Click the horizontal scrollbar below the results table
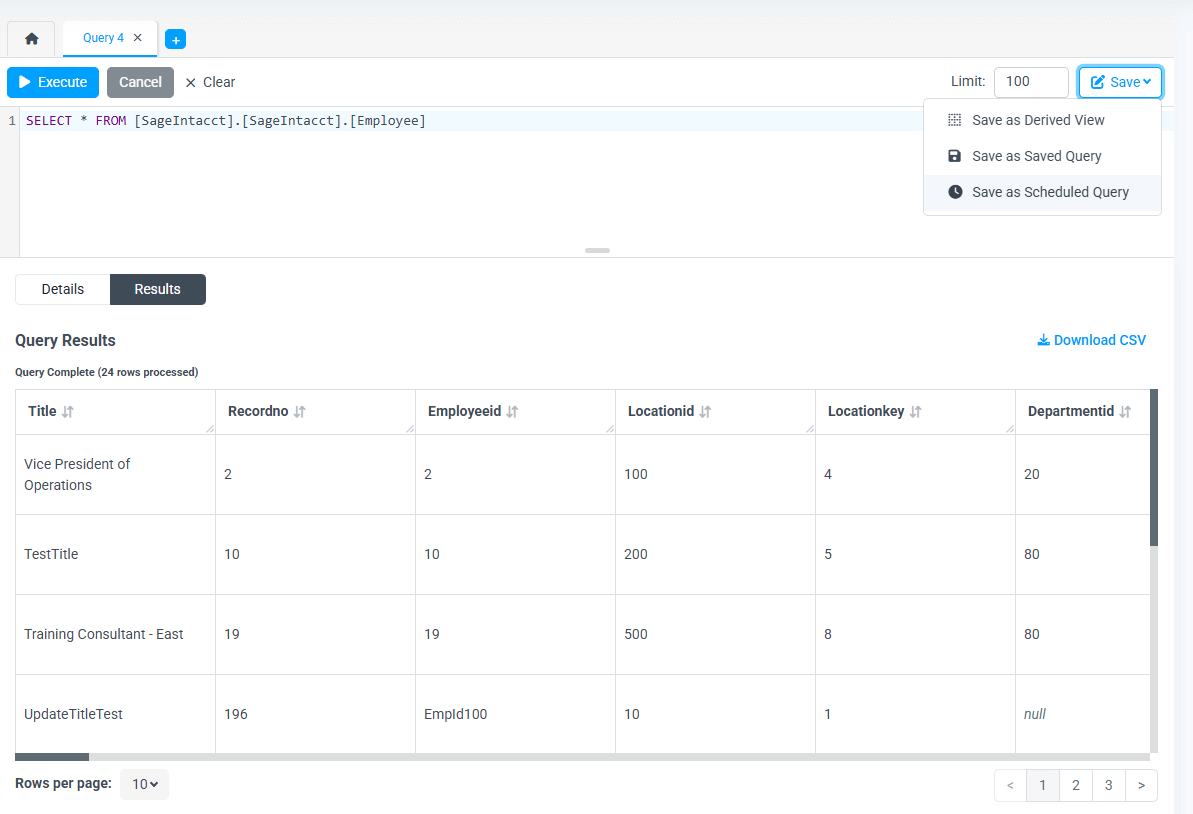 pyautogui.click(x=51, y=757)
